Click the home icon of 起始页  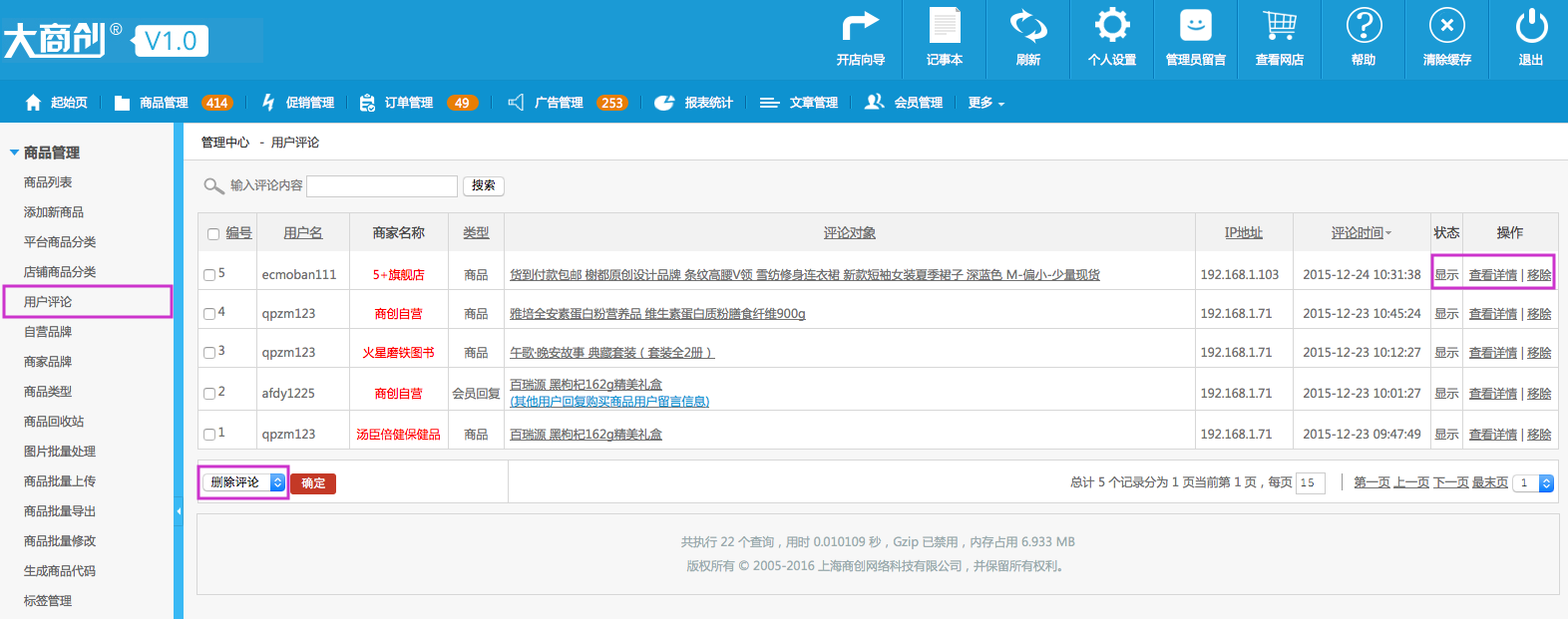[33, 103]
